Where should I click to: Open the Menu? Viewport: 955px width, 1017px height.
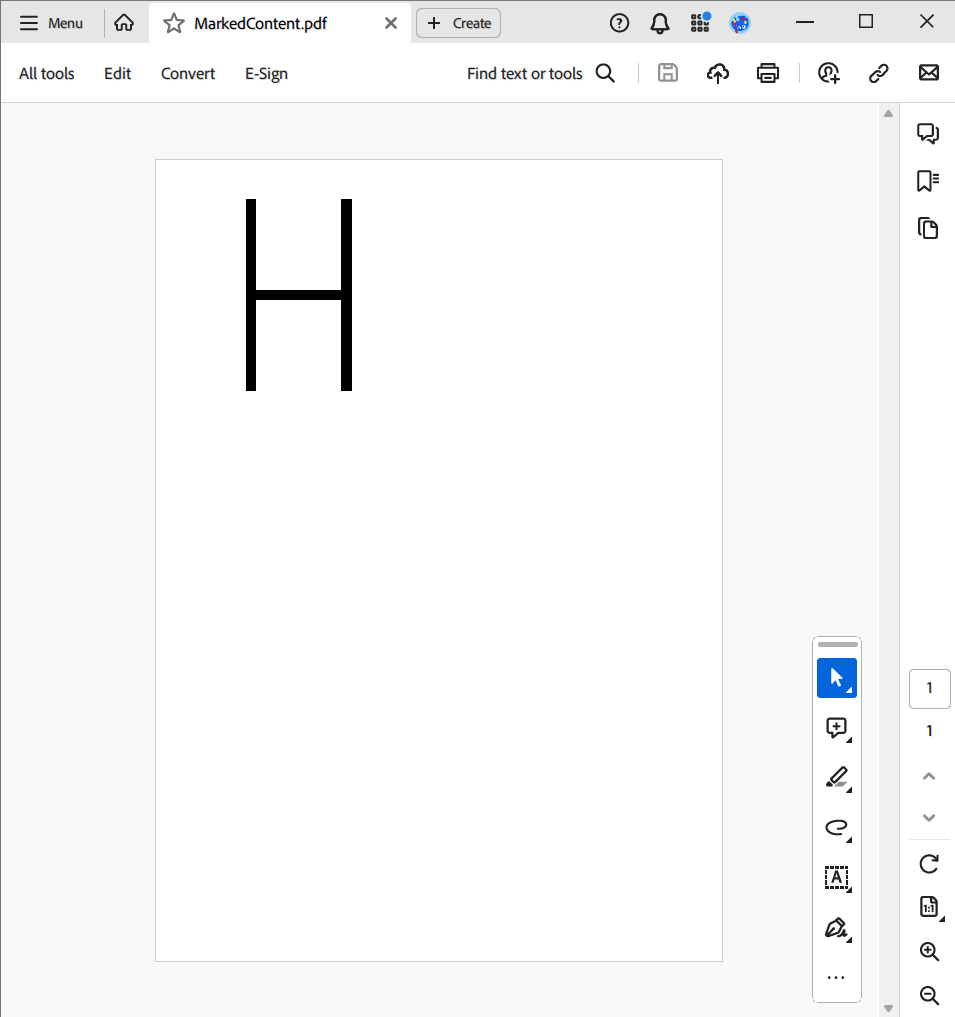tap(52, 22)
